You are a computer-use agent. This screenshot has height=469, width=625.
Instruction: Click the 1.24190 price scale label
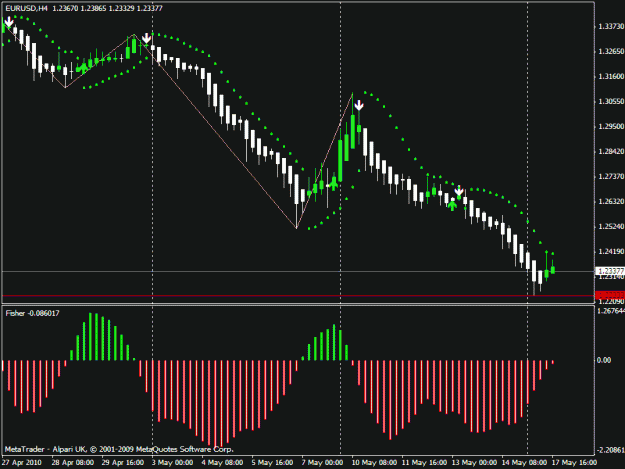[x=611, y=251]
